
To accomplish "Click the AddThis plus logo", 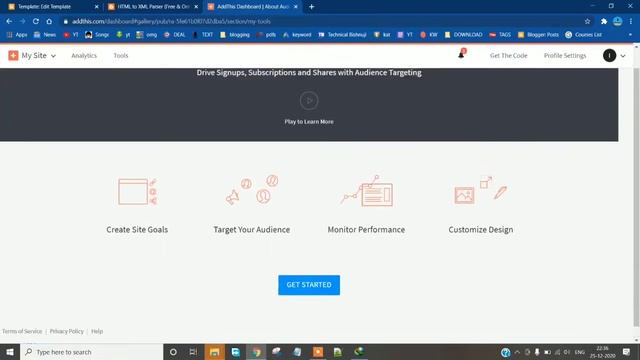I will coord(13,56).
